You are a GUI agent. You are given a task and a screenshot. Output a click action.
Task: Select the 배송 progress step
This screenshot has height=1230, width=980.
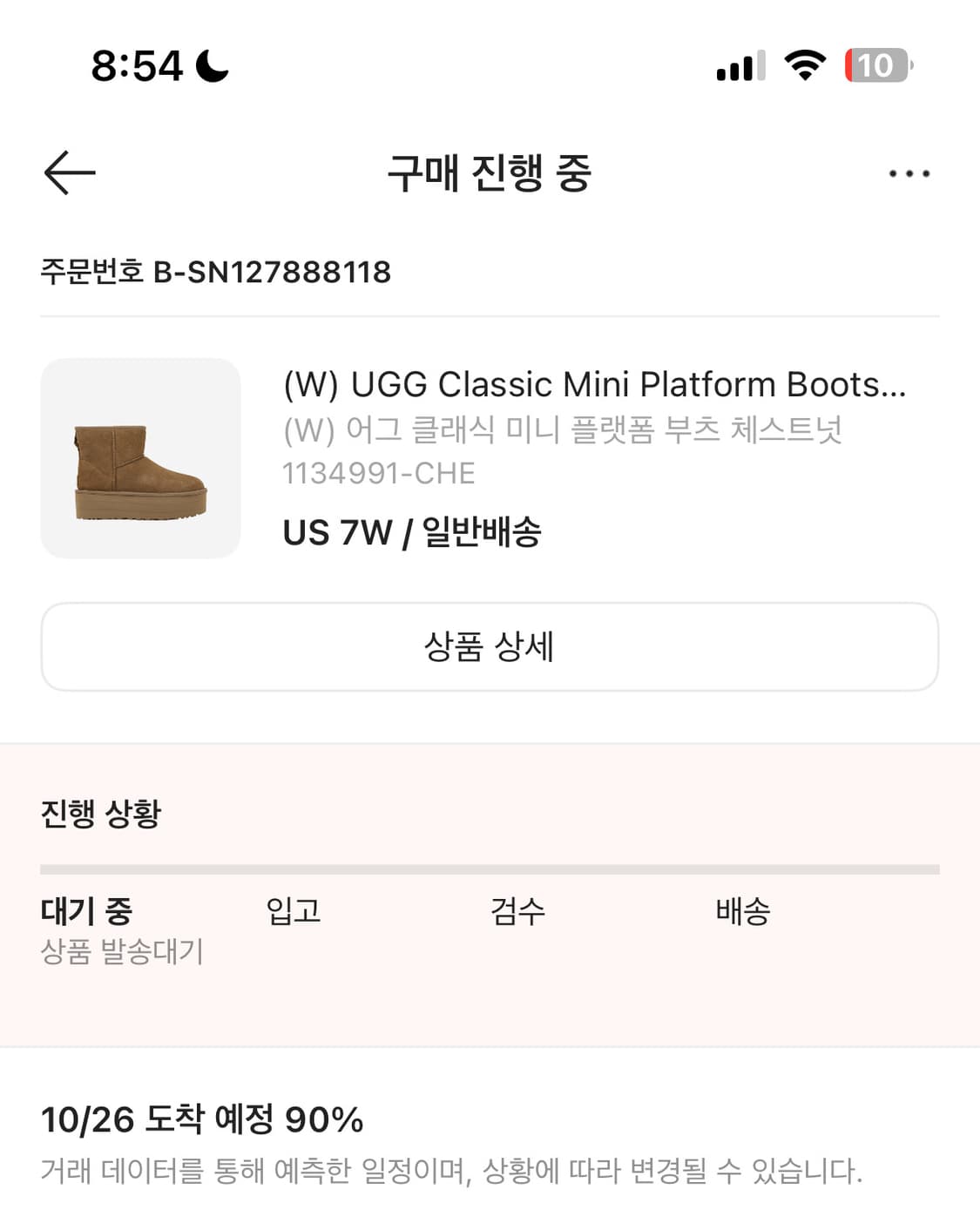(742, 911)
